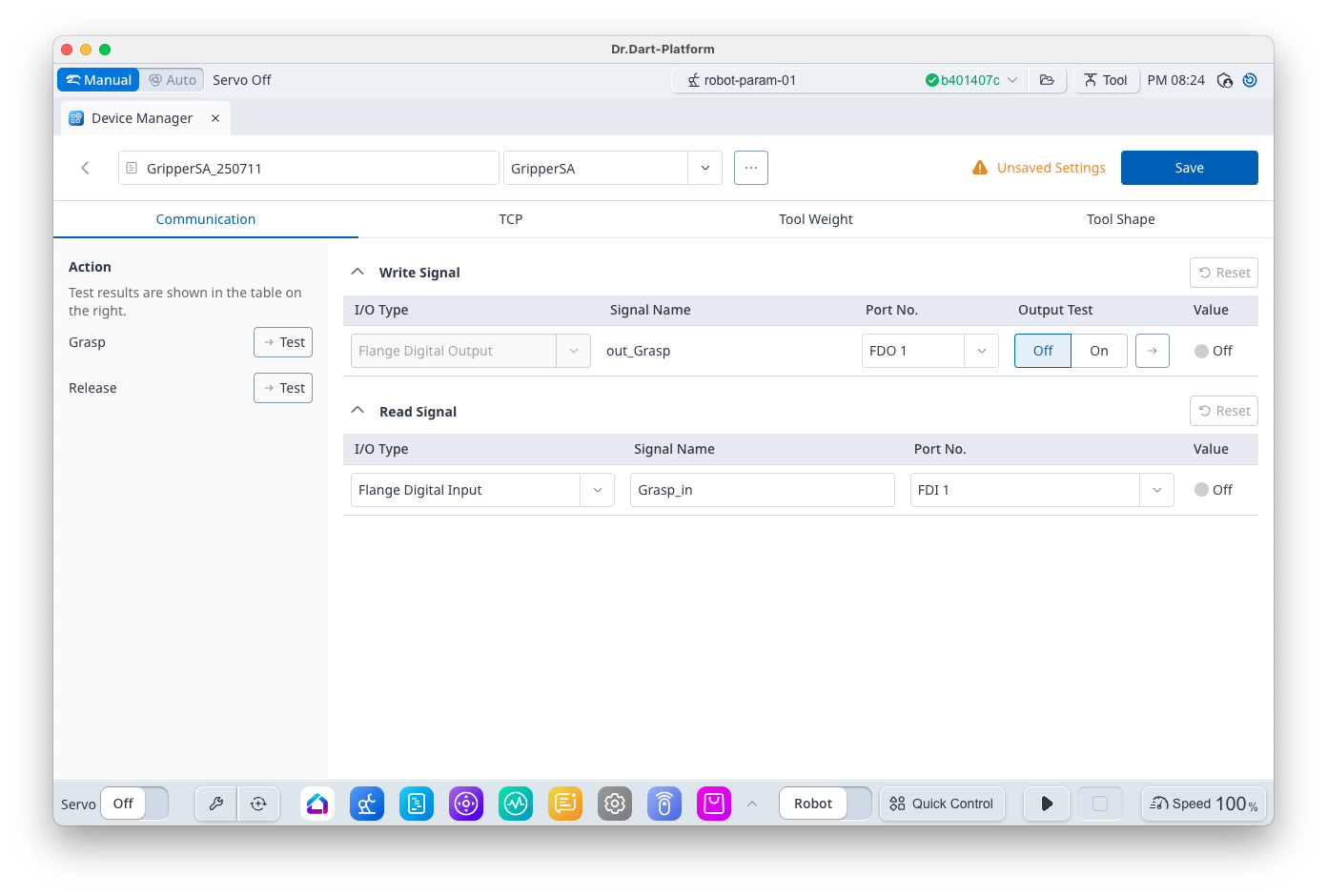The width and height of the screenshot is (1327, 896).
Task: Toggle the Servo Off switch
Action: pyautogui.click(x=134, y=804)
